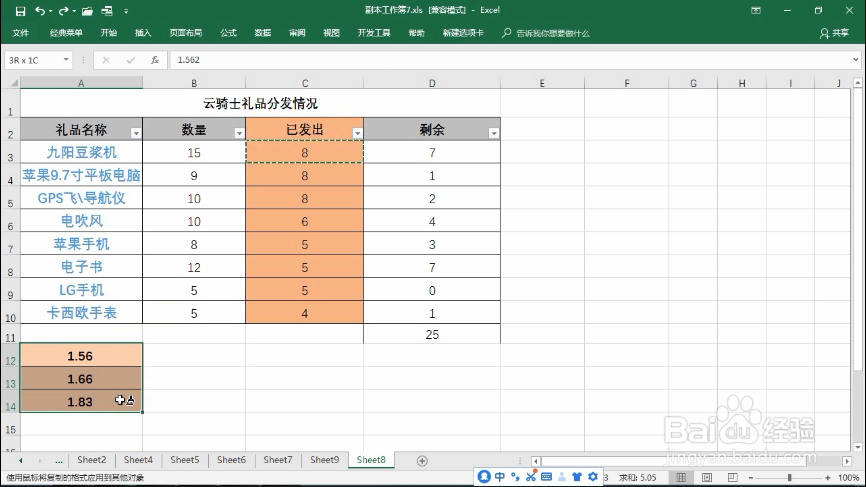Go to the Sheet9 tab
This screenshot has height=487, width=866.
pyautogui.click(x=324, y=459)
